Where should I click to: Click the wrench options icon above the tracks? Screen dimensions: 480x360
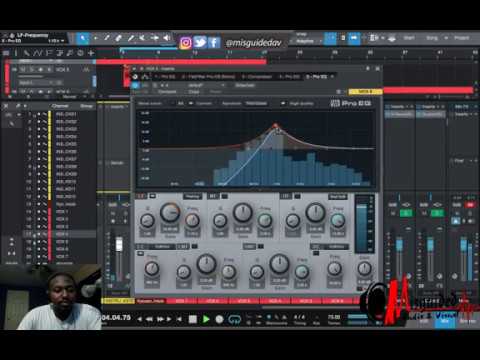point(26,53)
